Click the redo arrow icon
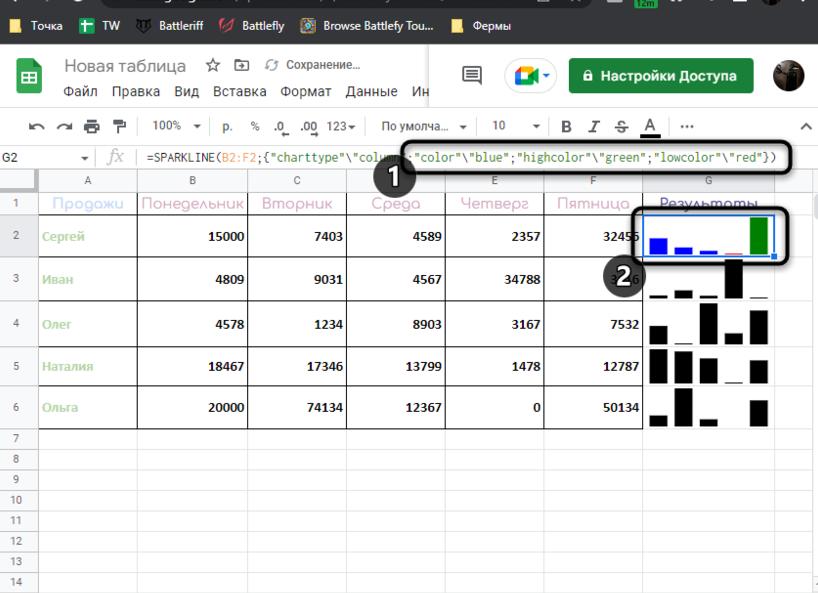818x593 pixels. point(65,126)
